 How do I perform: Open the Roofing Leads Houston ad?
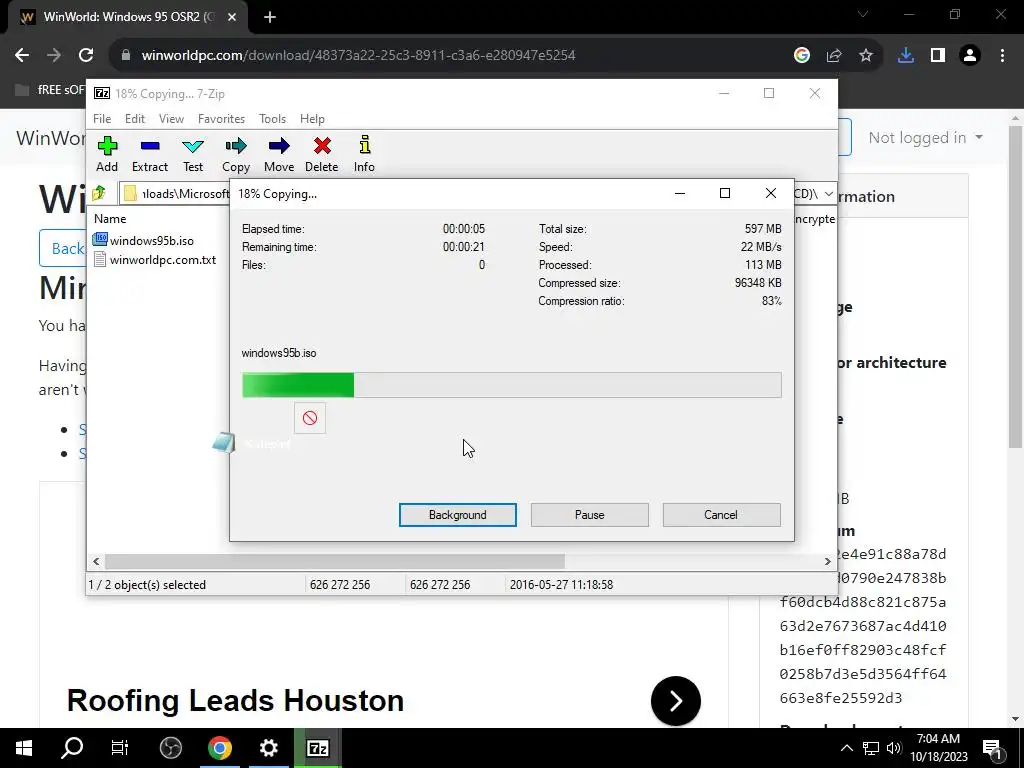235,701
